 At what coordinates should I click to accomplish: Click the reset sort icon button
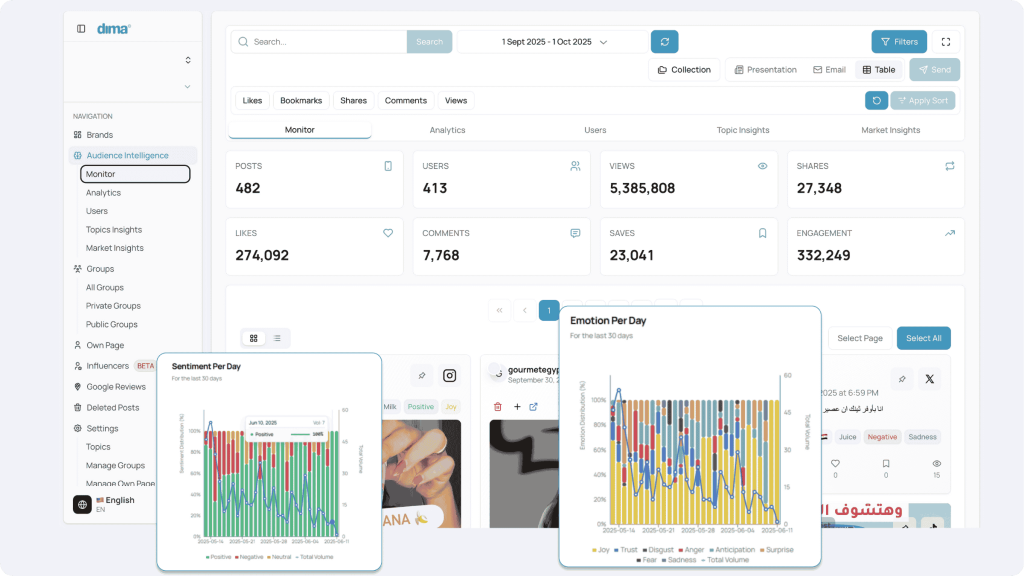pyautogui.click(x=876, y=101)
